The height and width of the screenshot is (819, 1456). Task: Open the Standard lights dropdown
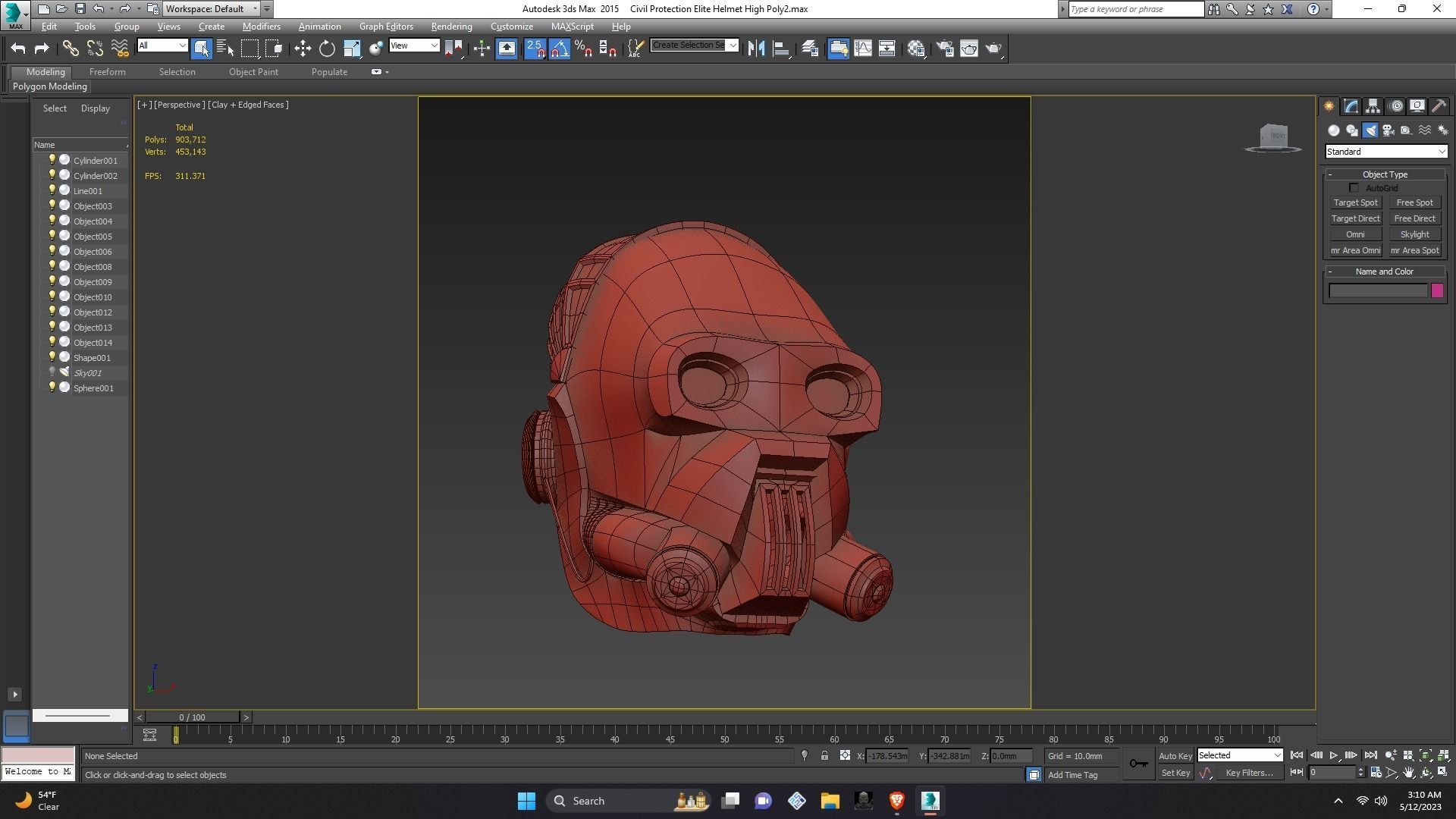(x=1384, y=152)
